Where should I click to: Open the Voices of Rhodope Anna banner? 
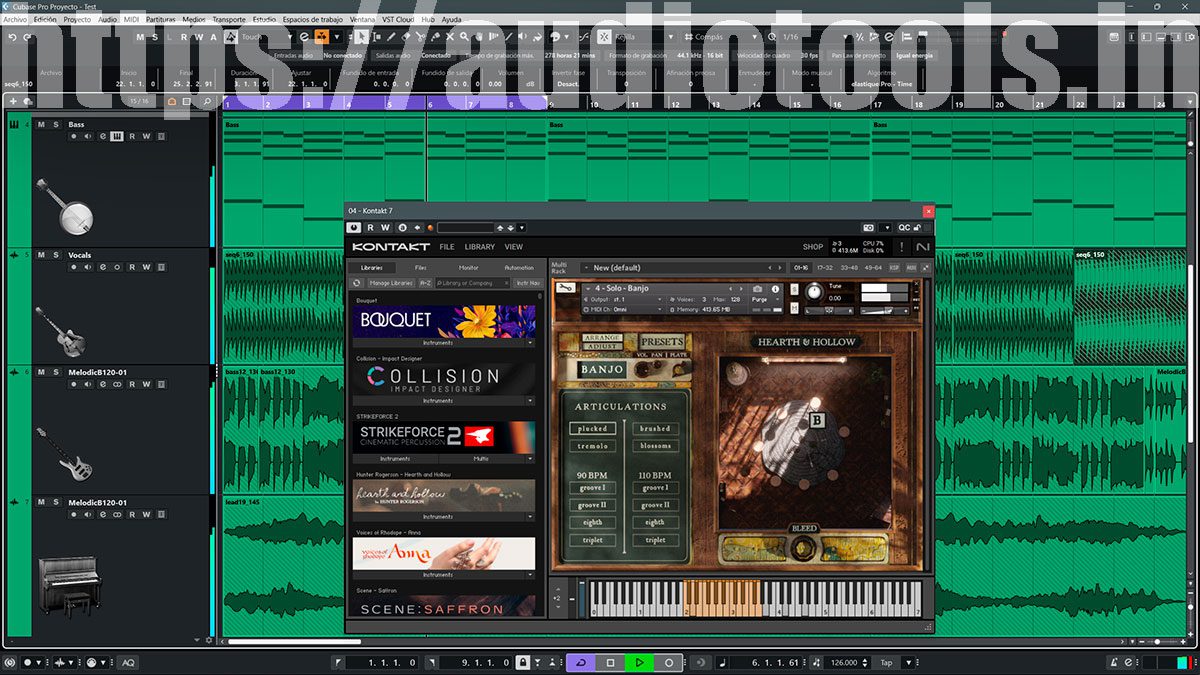click(444, 553)
